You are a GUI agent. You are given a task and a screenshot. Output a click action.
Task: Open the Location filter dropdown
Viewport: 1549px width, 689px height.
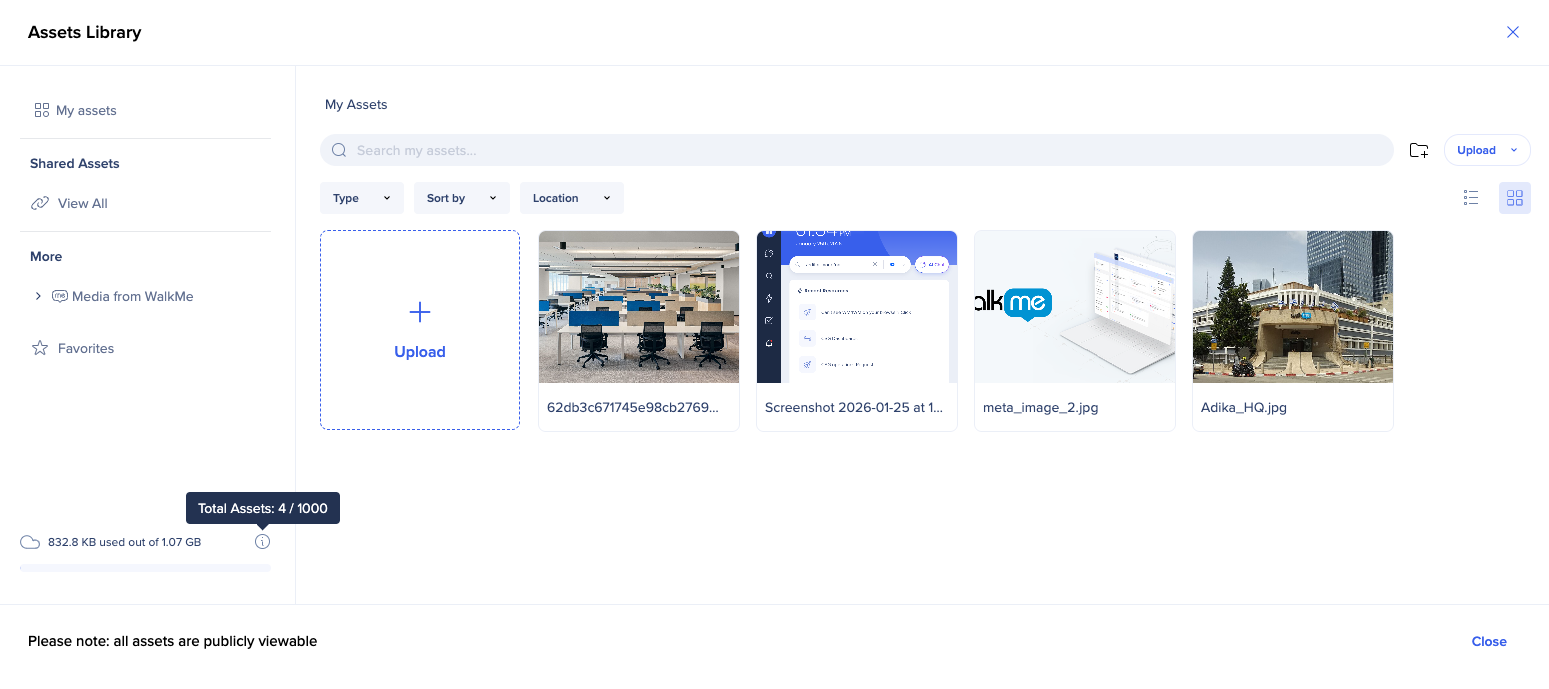571,198
